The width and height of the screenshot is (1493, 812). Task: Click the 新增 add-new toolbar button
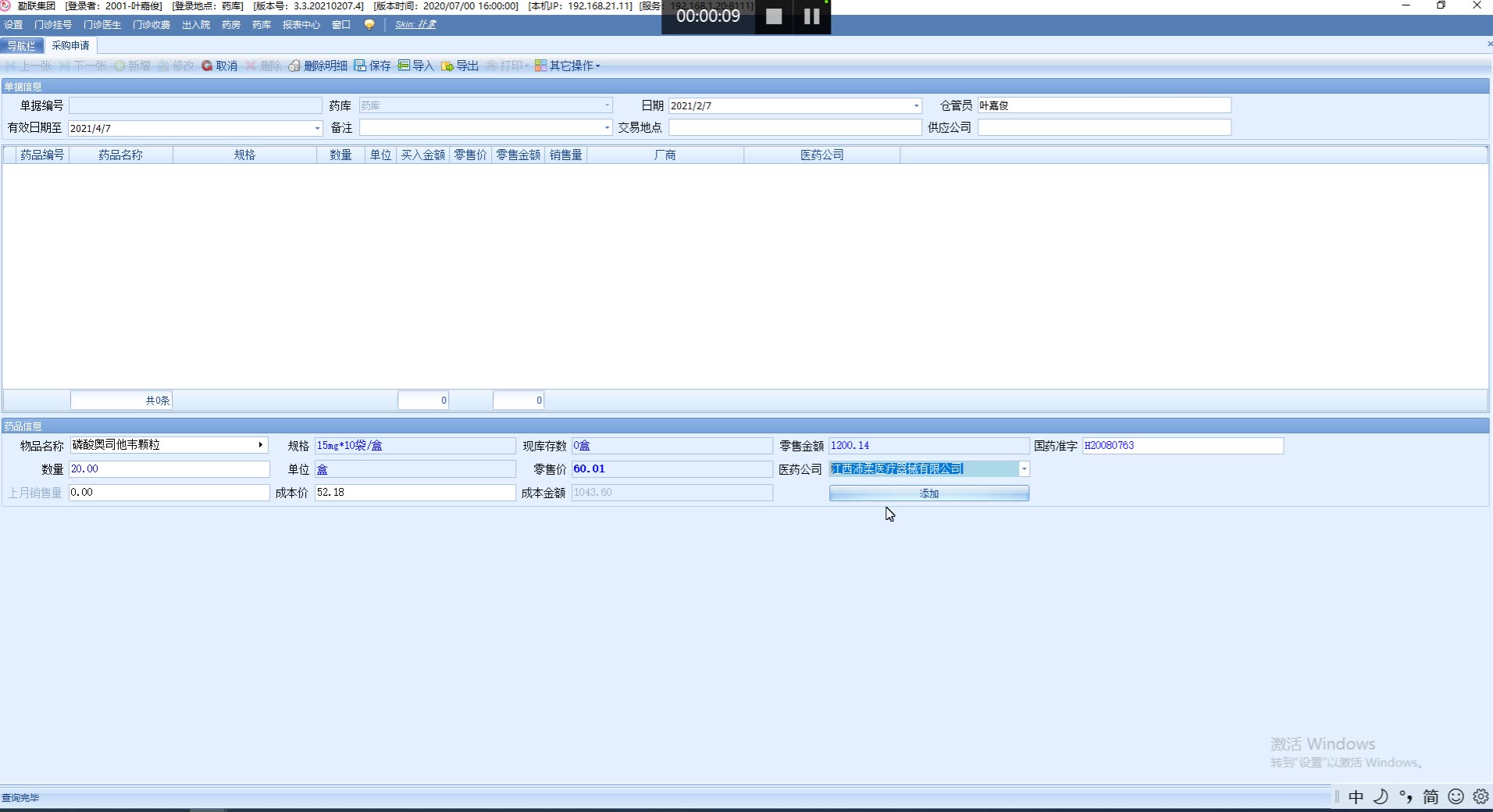[x=133, y=66]
